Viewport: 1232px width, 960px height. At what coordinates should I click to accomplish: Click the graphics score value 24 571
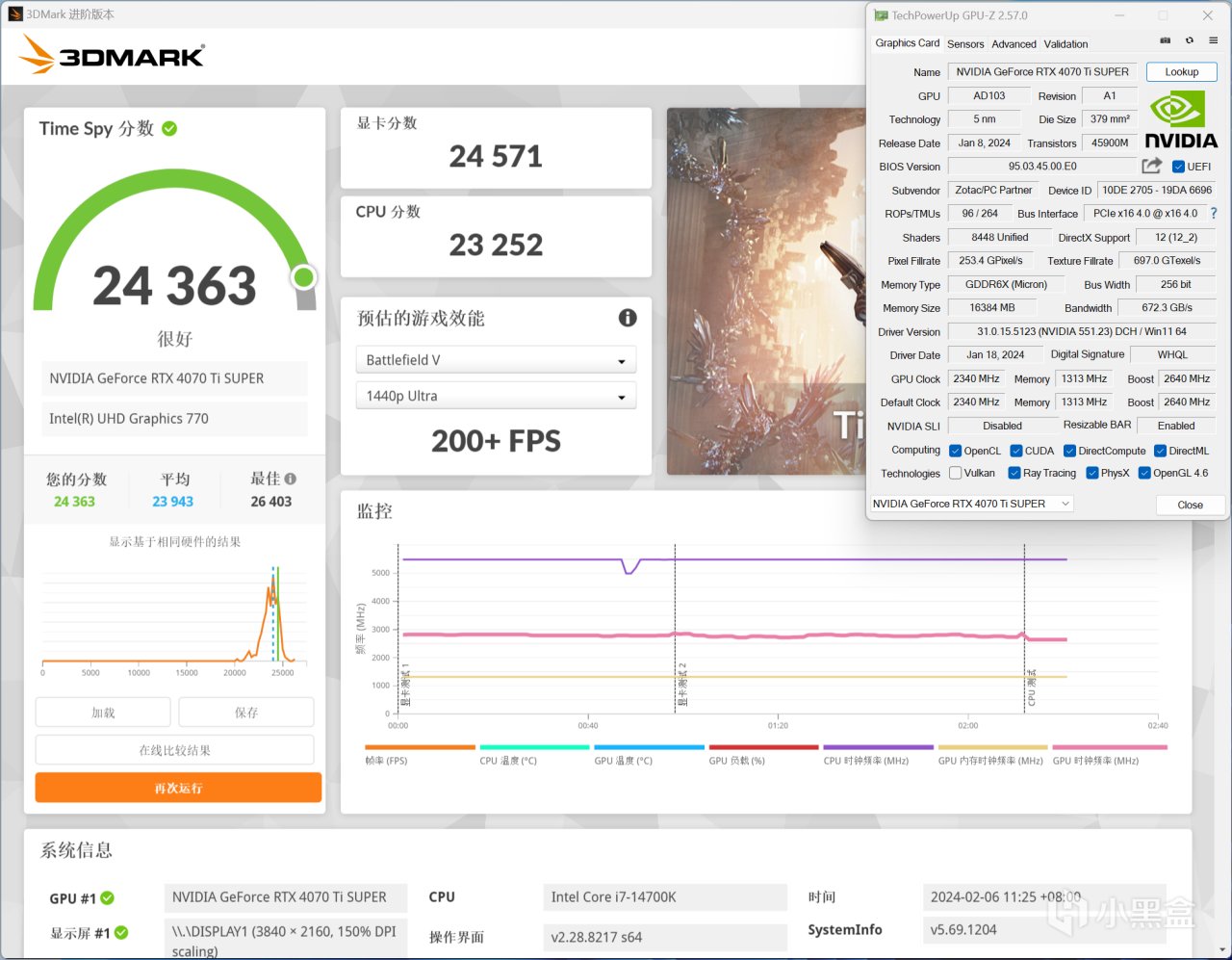click(496, 156)
